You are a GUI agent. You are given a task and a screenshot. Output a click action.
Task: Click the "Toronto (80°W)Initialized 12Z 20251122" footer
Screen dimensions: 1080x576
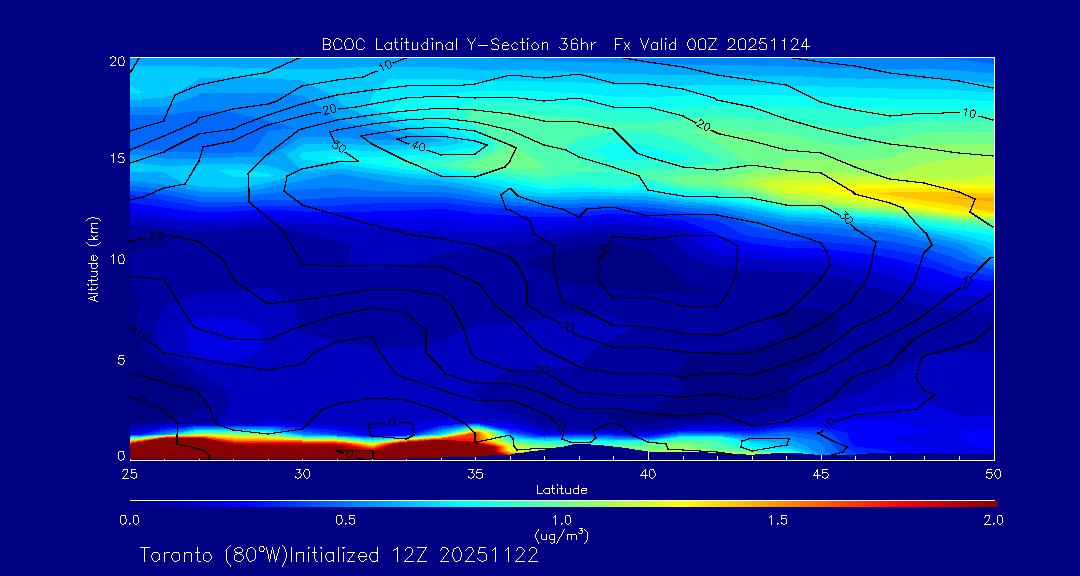pos(339,555)
